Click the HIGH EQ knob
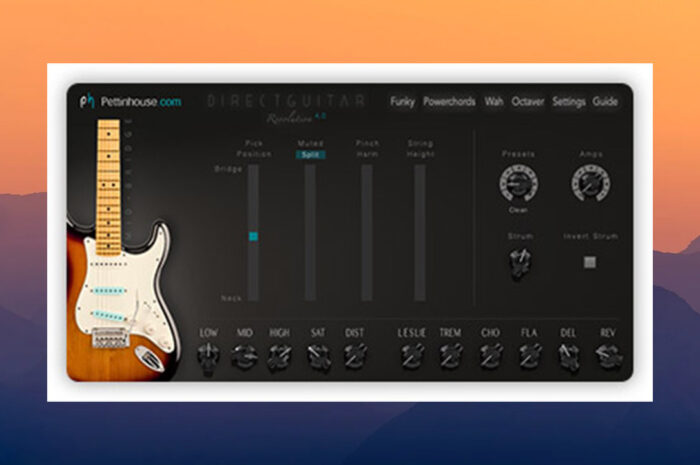 click(x=279, y=357)
